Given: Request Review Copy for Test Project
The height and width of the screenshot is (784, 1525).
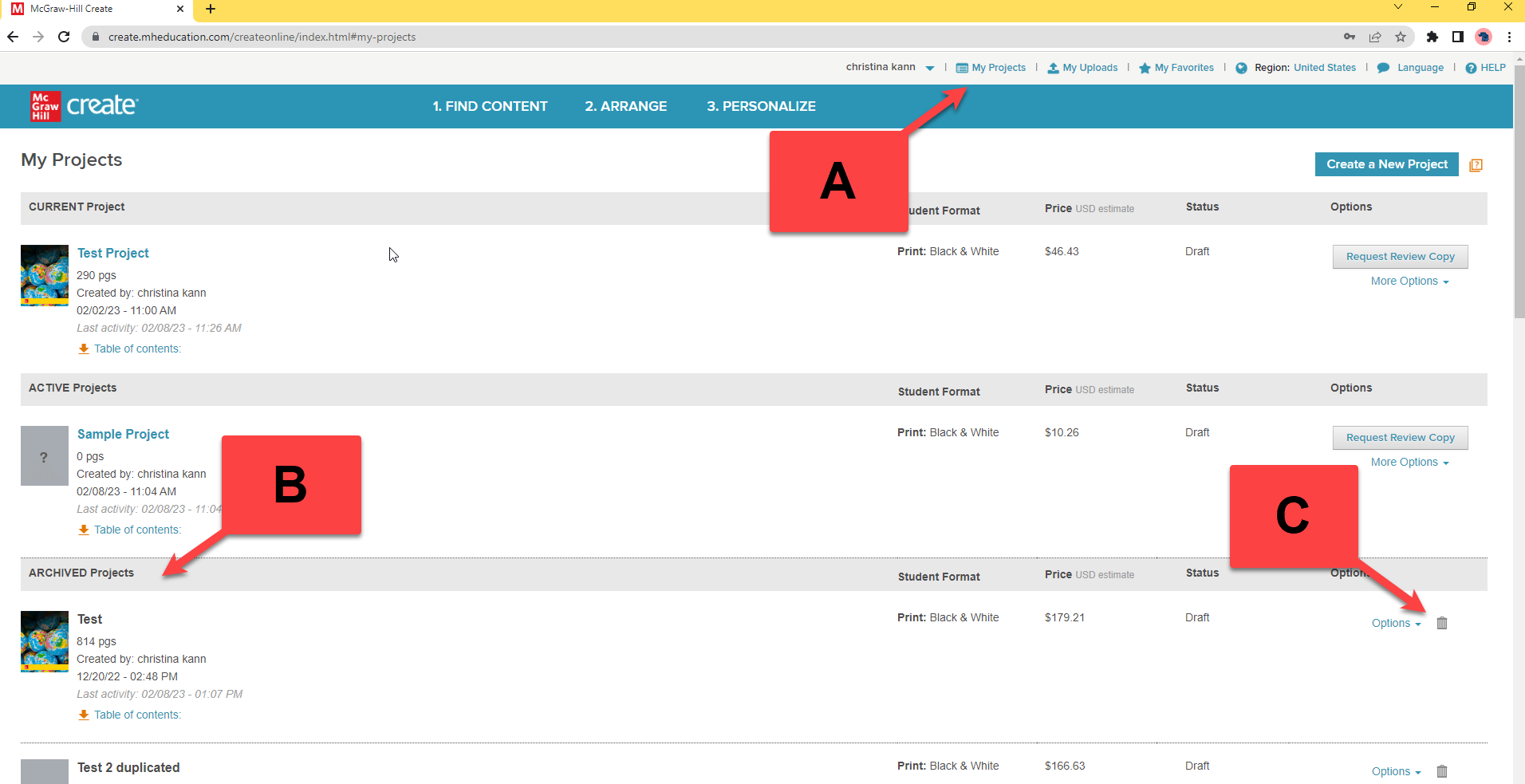Looking at the screenshot, I should click(1400, 257).
